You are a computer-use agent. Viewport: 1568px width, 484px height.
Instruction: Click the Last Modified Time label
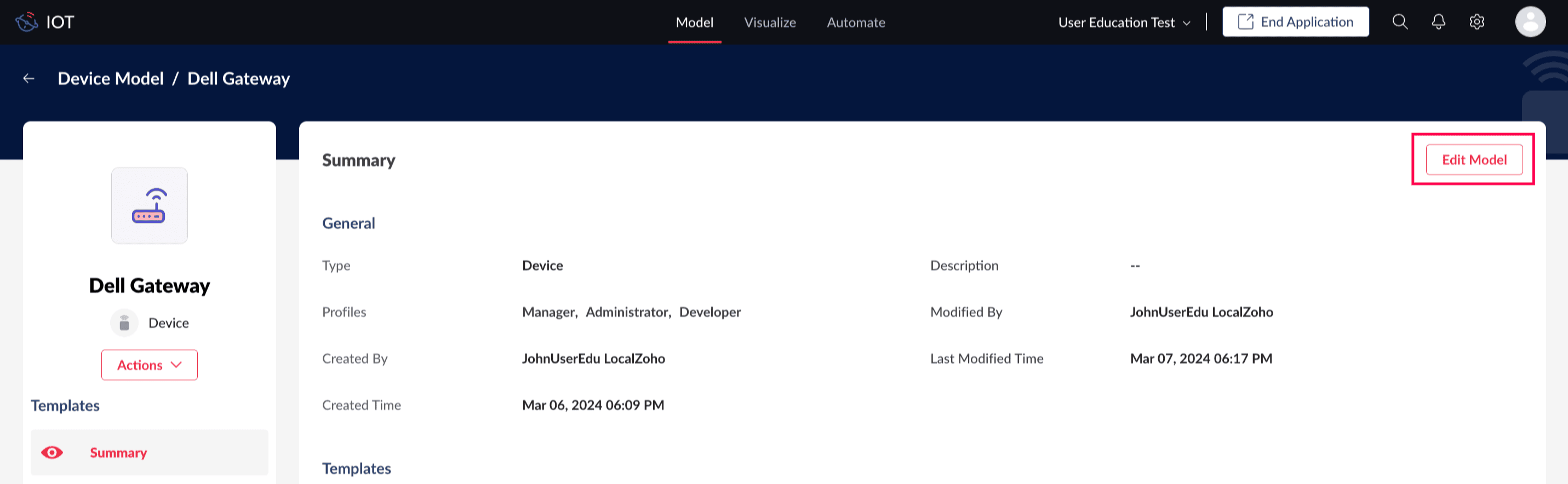point(987,359)
